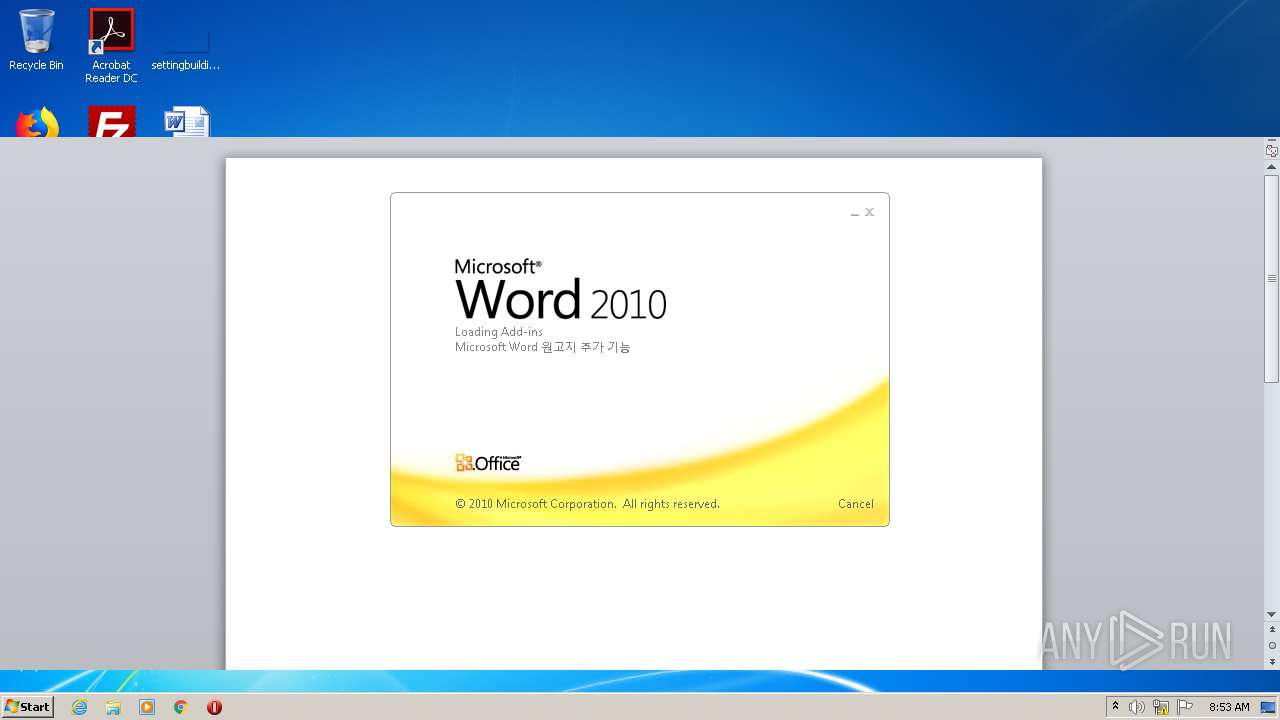The width and height of the screenshot is (1280, 720).
Task: Open the Select Browse Object button
Action: click(x=1272, y=646)
